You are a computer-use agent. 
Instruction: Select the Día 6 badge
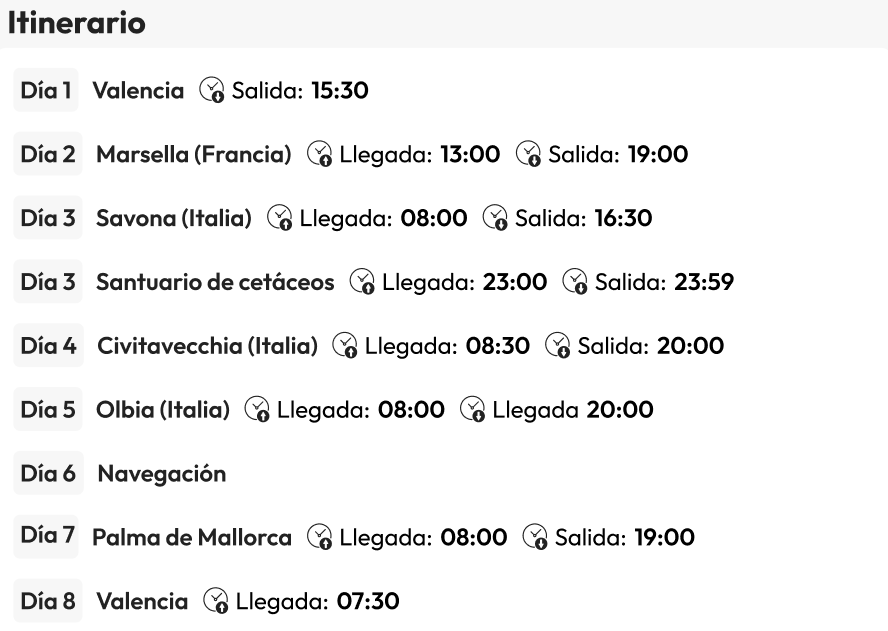coord(48,474)
